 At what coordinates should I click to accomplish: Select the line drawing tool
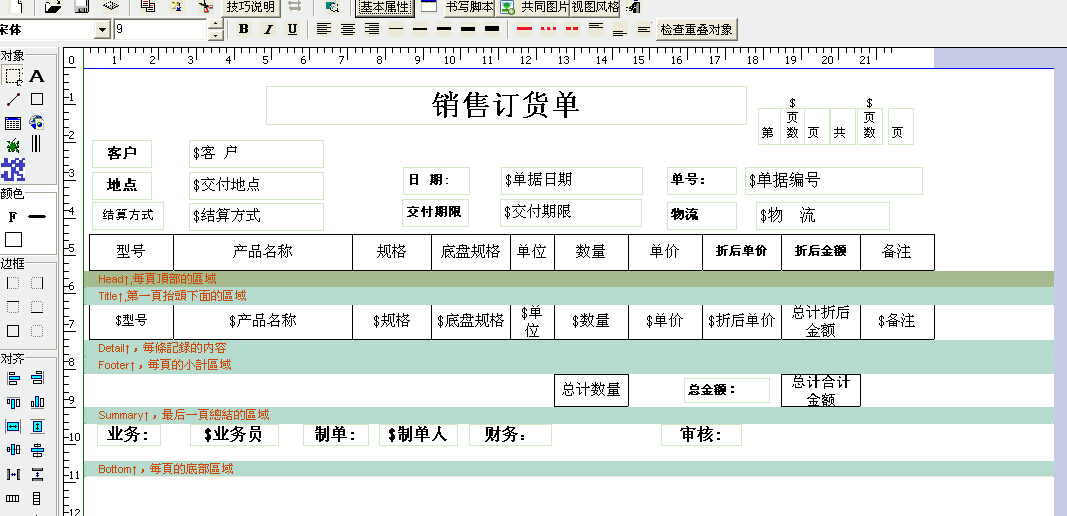tap(13, 100)
